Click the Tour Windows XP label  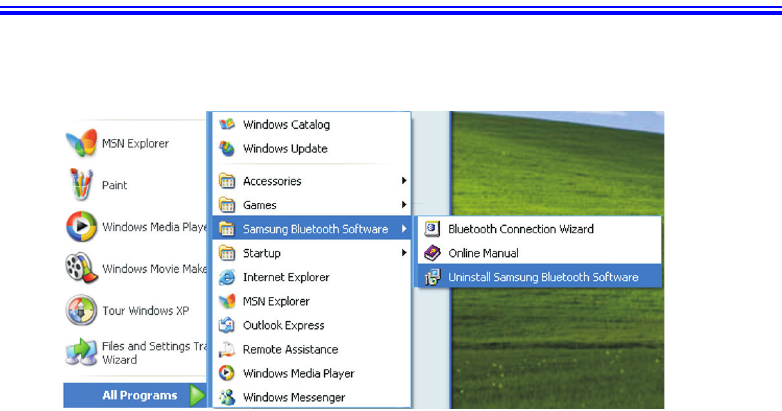point(146,311)
